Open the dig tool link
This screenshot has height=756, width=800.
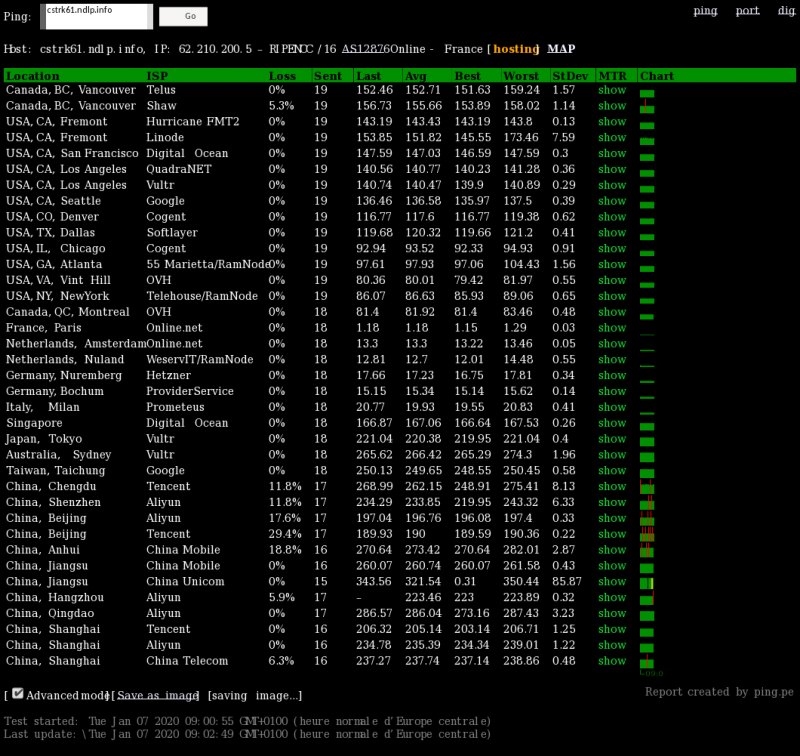[781, 11]
